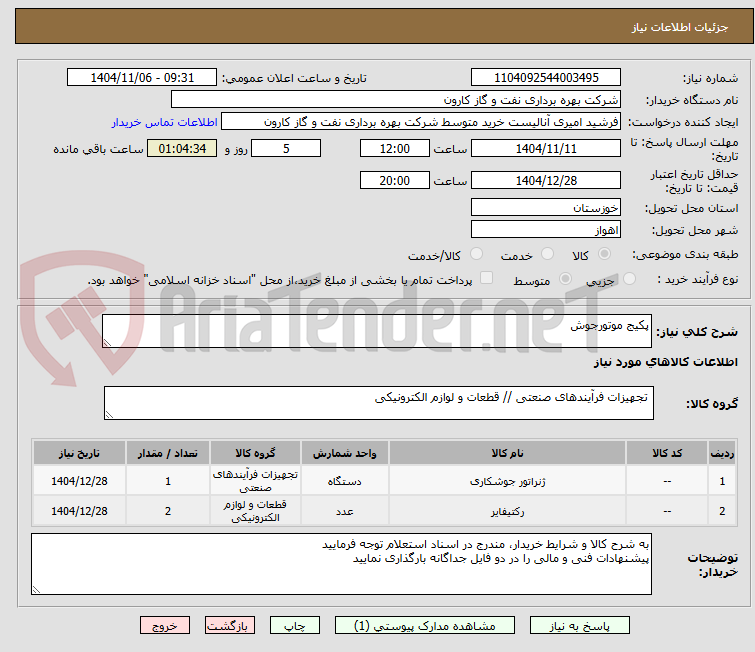Image resolution: width=755 pixels, height=652 pixels.
Task: Click the عدد unit cell
Action: (345, 511)
